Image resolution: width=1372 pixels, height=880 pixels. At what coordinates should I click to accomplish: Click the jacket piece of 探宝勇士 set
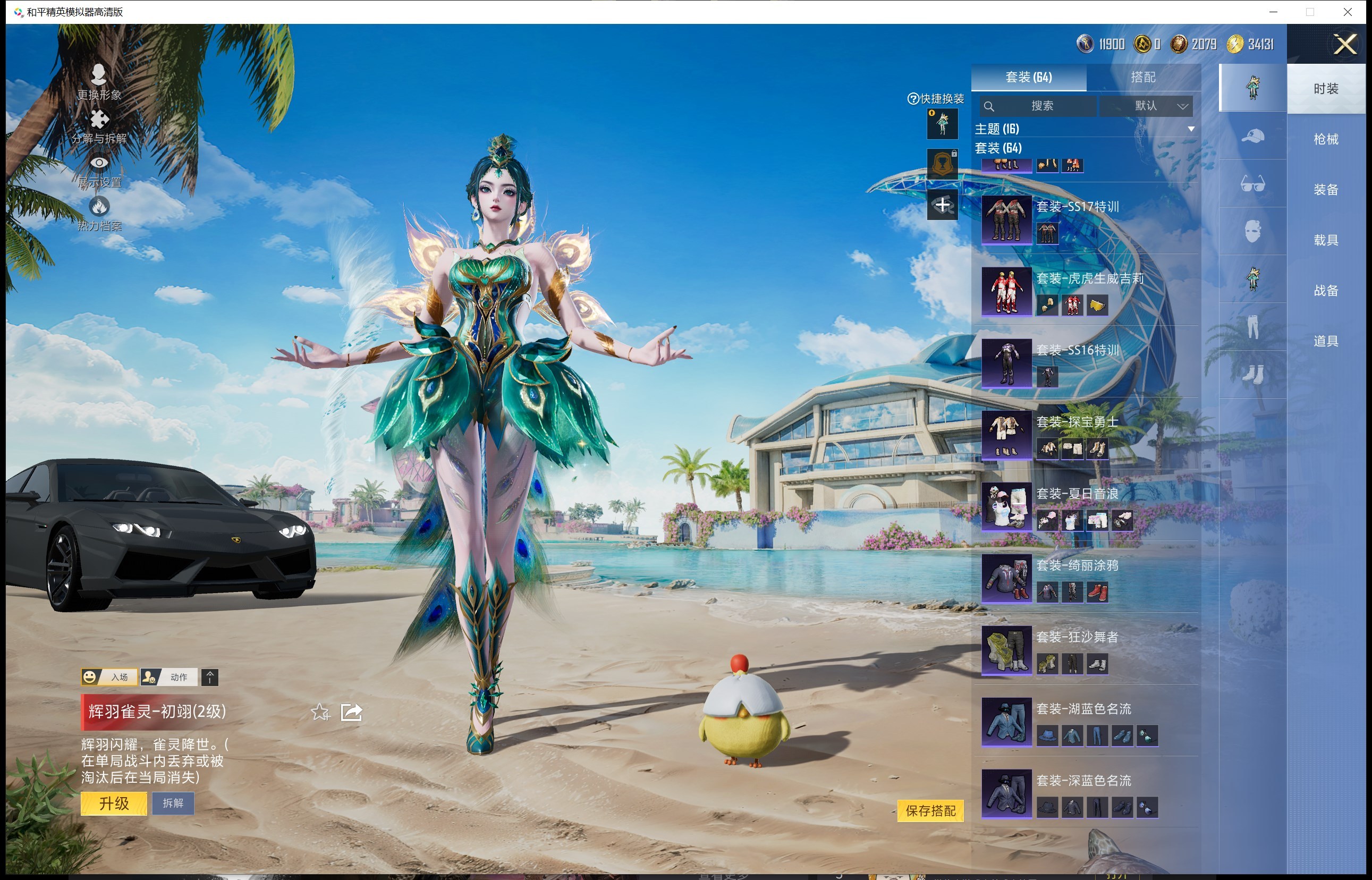click(1047, 449)
